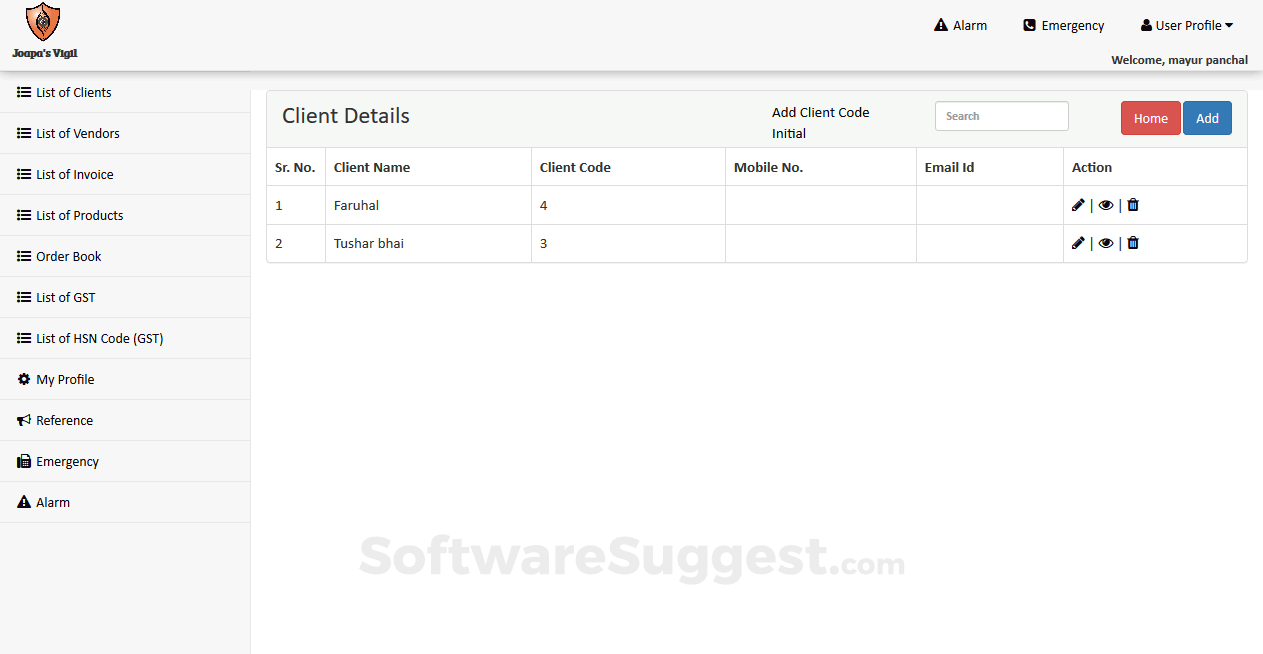Delete the Tushar bhai client row

coord(1133,243)
